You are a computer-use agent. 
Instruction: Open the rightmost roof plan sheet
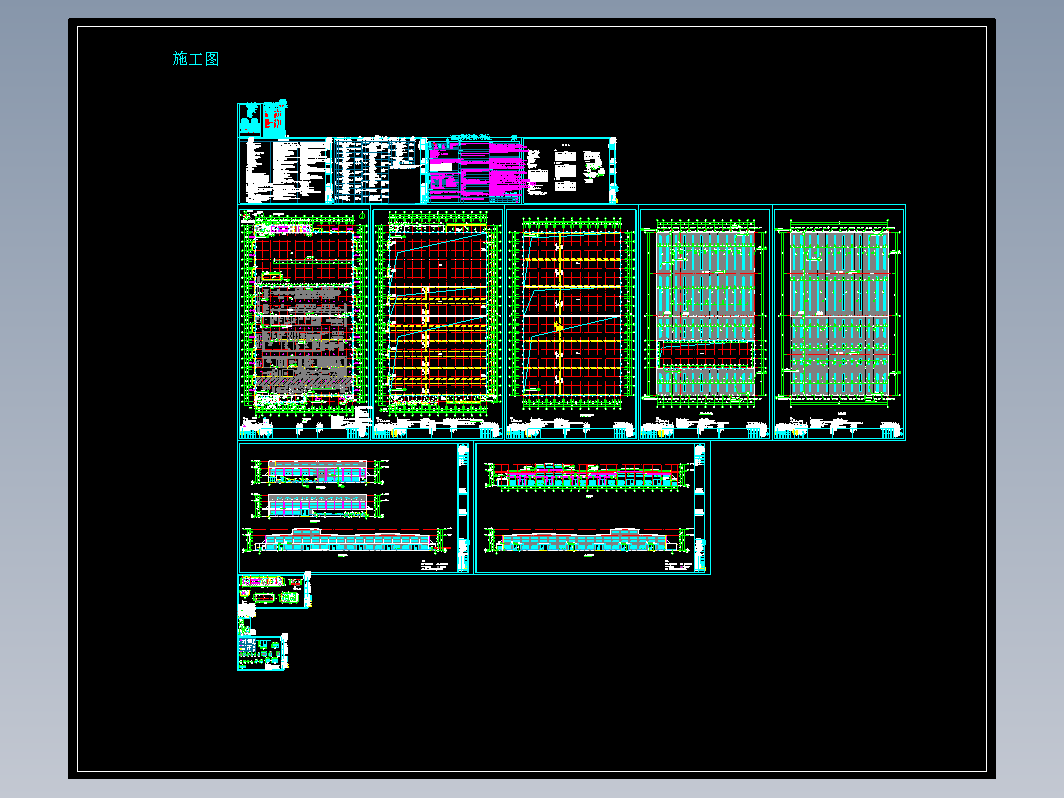839,322
